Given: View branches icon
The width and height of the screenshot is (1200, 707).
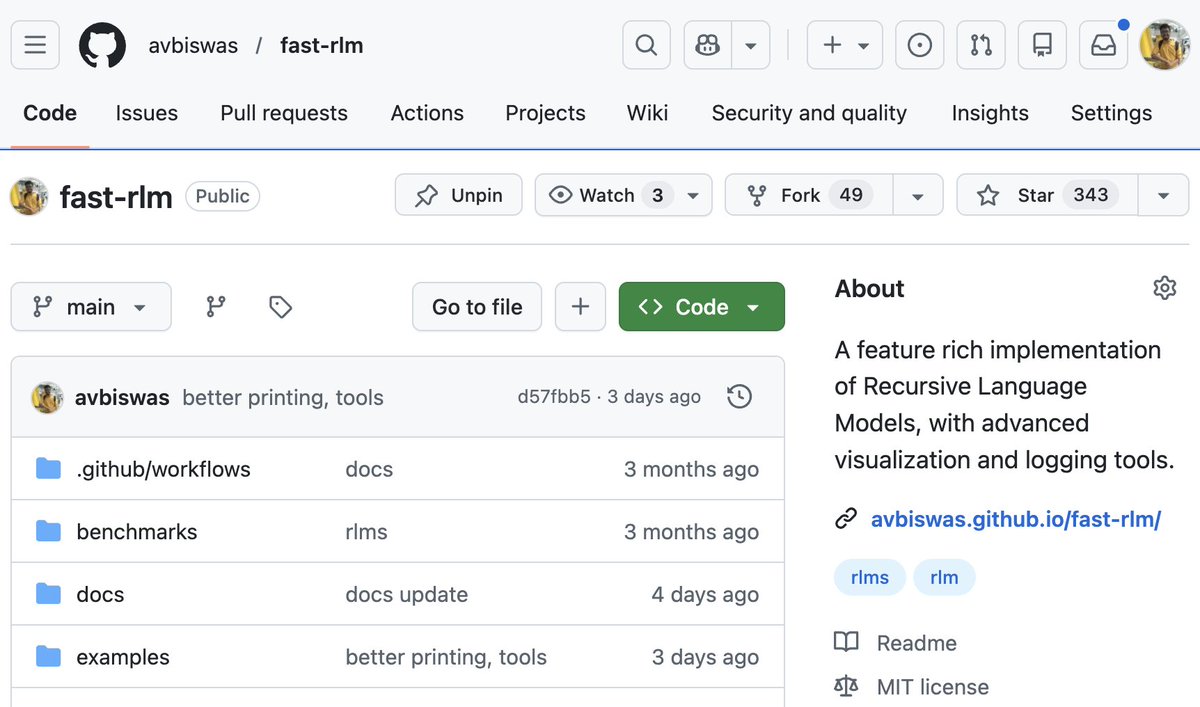Looking at the screenshot, I should [216, 307].
